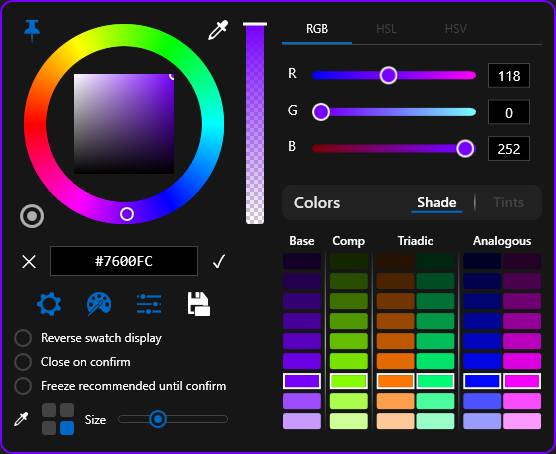Click the concentric circle icon below color wheel
The image size is (556, 454).
click(32, 216)
